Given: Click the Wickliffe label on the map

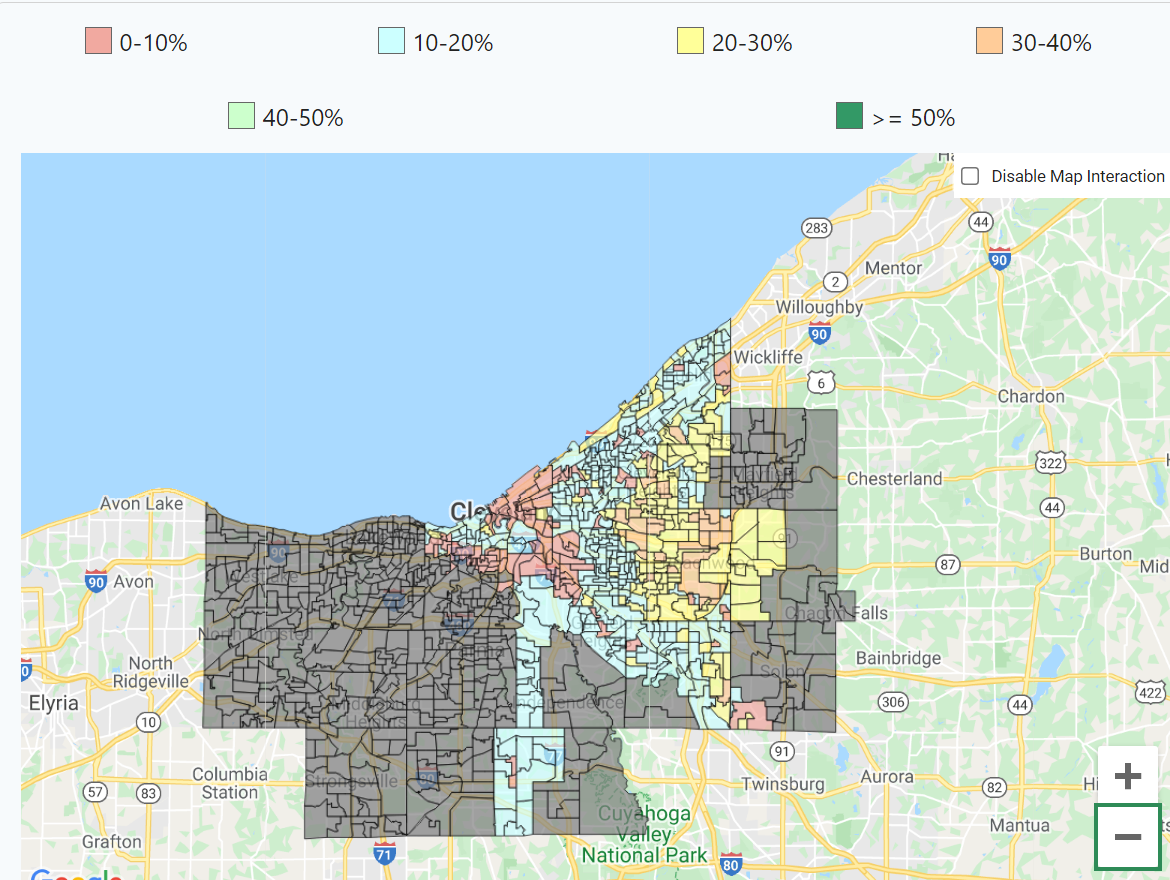Looking at the screenshot, I should pyautogui.click(x=768, y=358).
